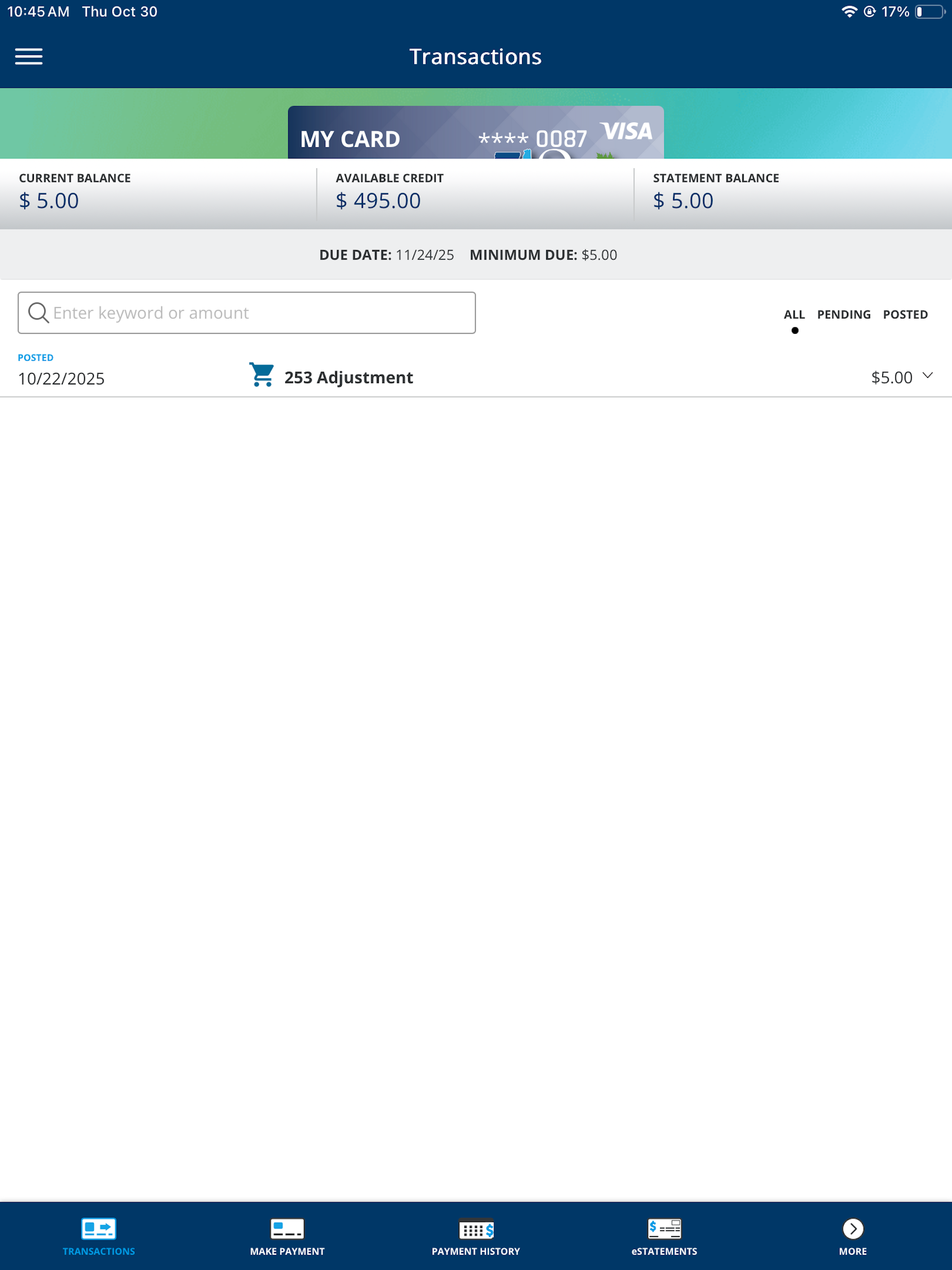Tap the Wi-Fi status icon
Viewport: 952px width, 1270px height.
pyautogui.click(x=849, y=12)
